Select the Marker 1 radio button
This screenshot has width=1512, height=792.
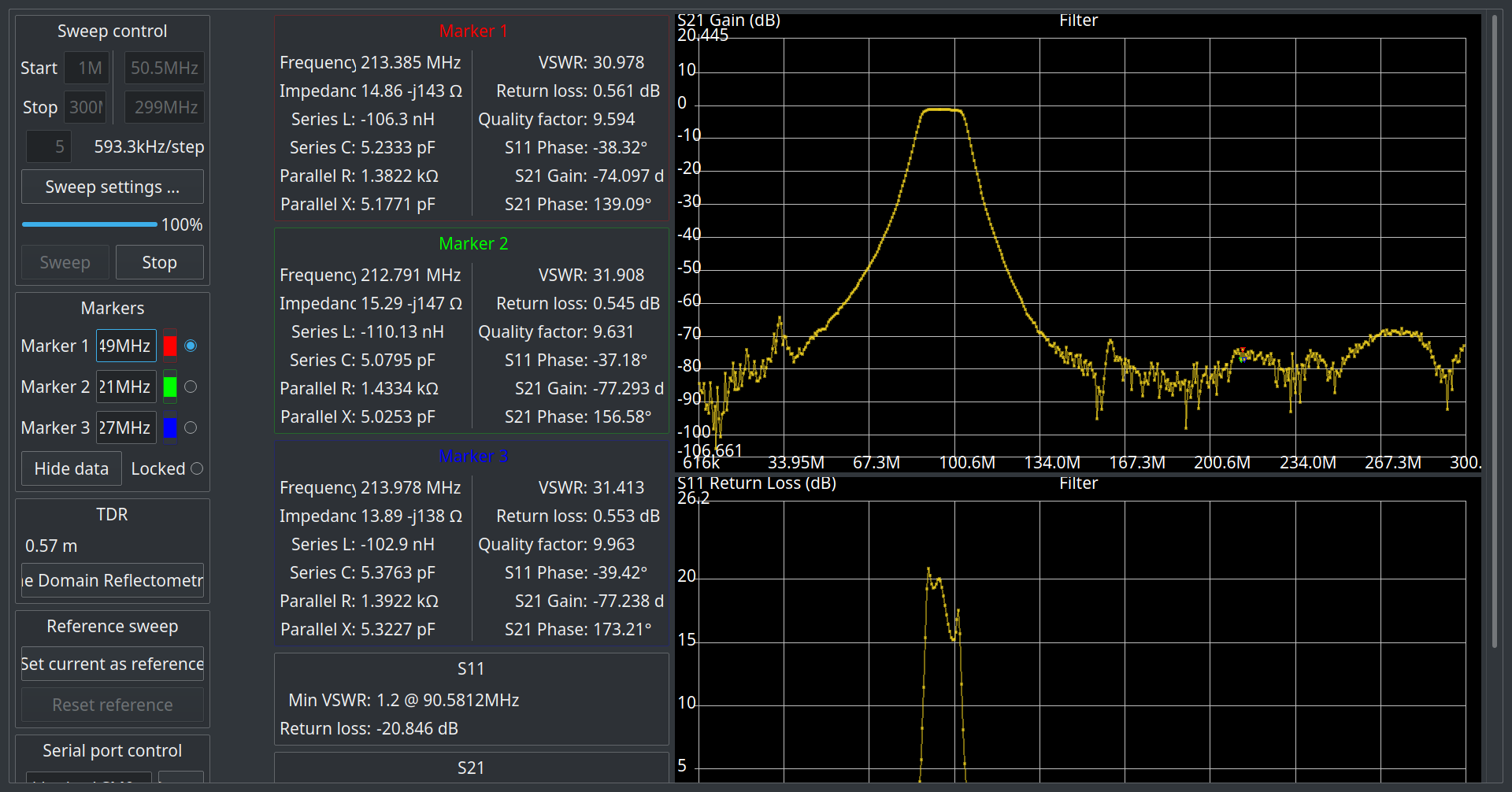[191, 346]
